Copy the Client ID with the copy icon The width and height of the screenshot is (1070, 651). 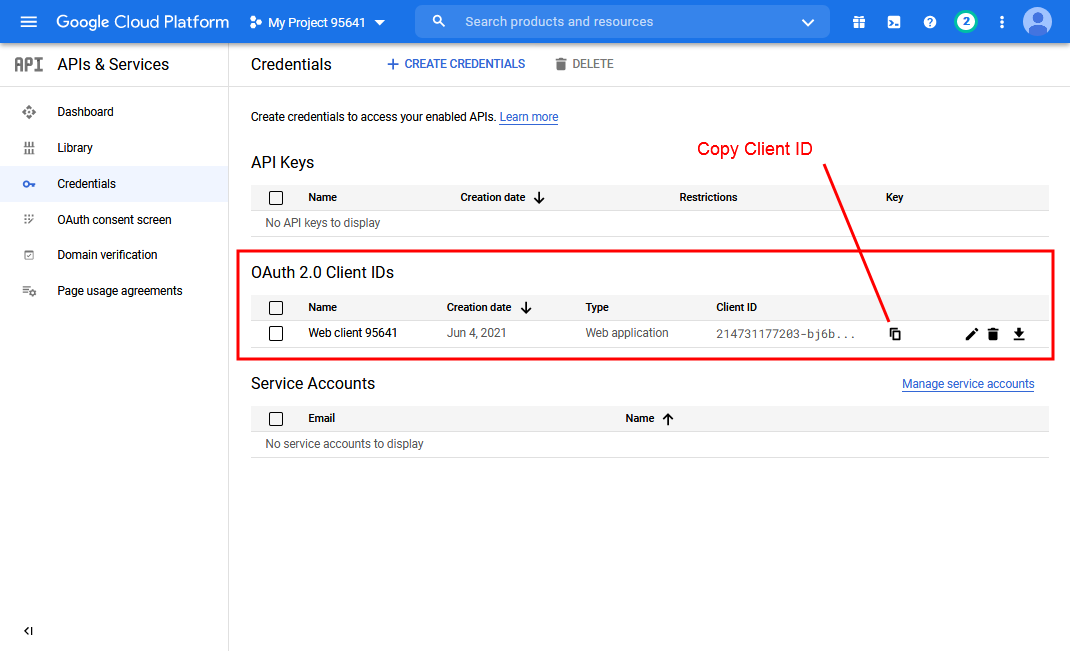coord(895,334)
